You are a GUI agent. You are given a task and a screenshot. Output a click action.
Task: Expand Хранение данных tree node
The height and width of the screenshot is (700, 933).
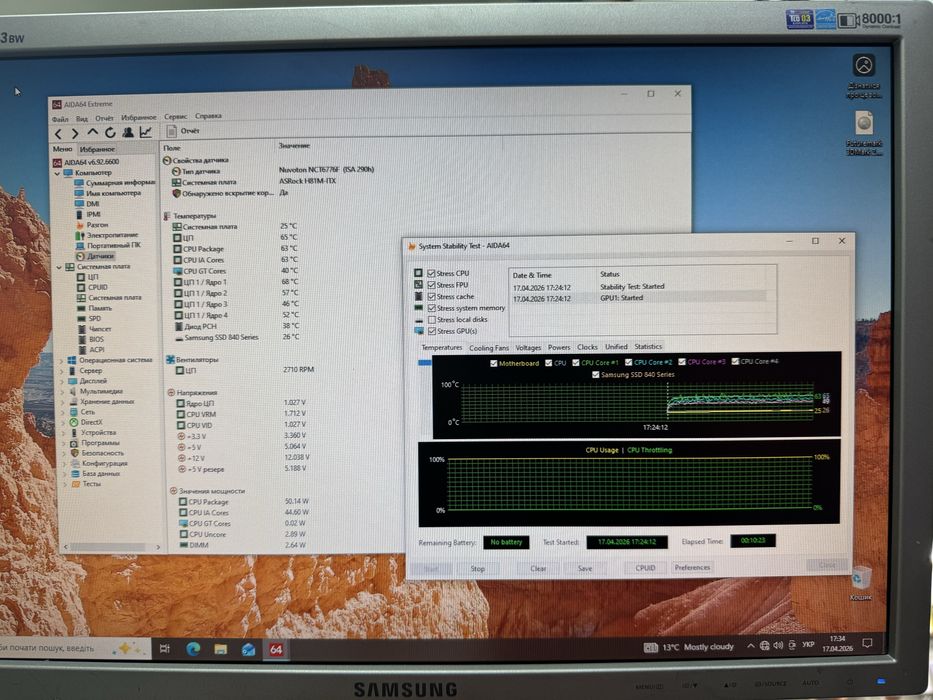[62, 402]
